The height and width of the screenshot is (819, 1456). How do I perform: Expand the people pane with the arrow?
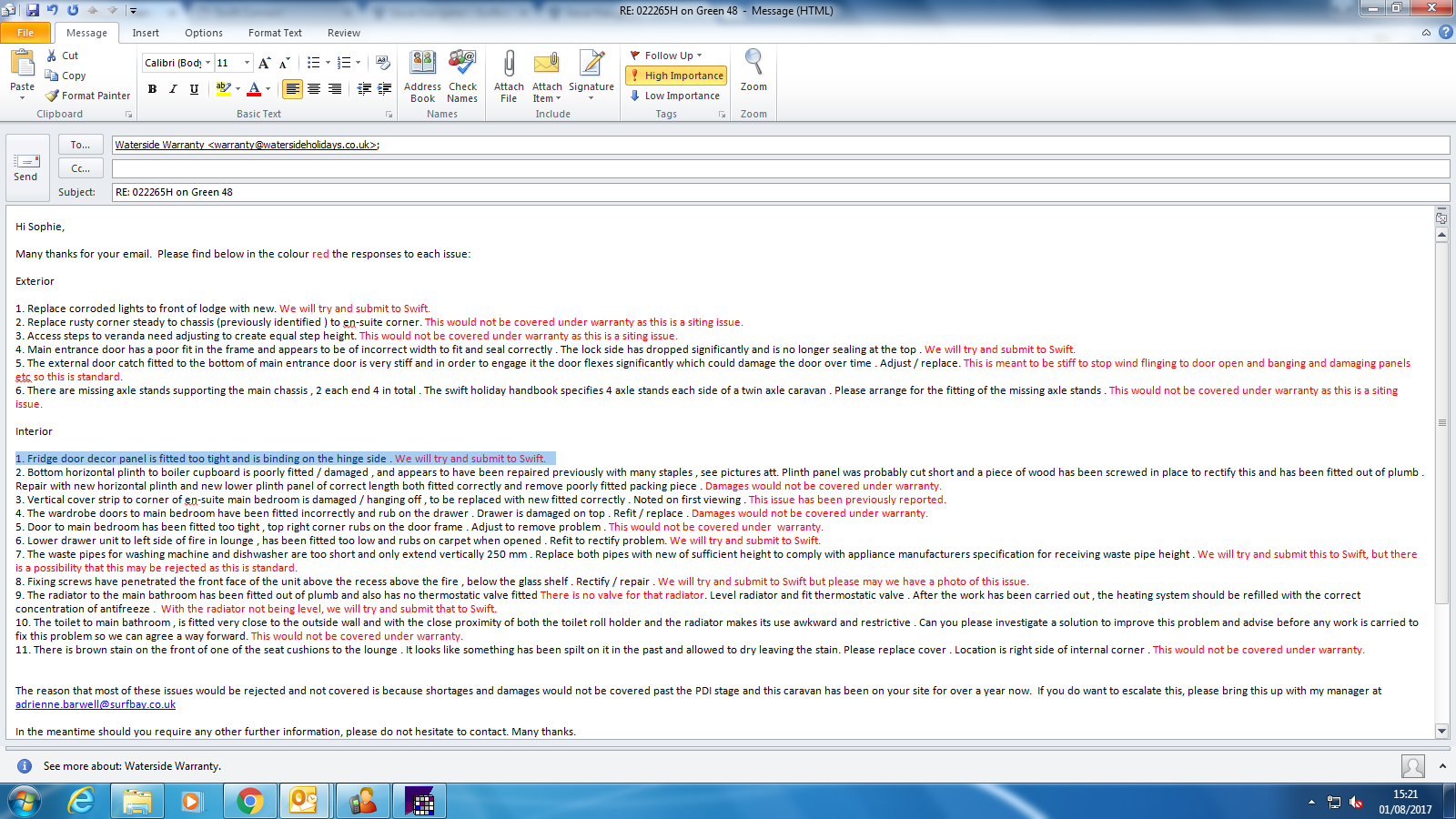point(1442,766)
